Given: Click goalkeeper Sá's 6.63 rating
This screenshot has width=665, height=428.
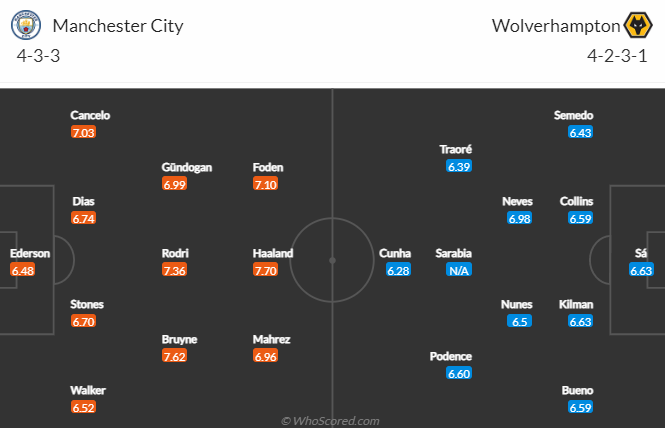Looking at the screenshot, I should pyautogui.click(x=641, y=270).
